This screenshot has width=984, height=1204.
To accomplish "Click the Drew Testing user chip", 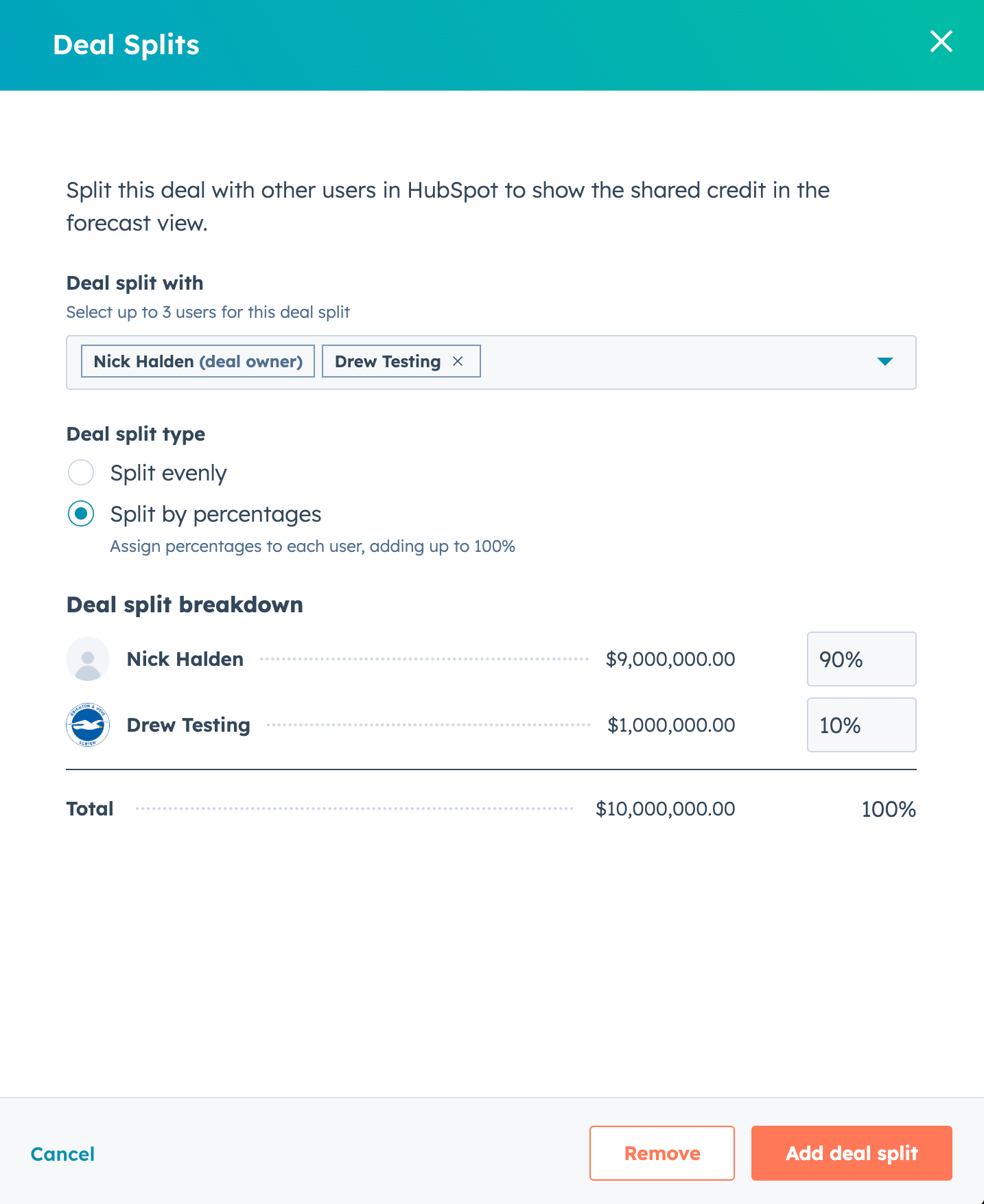I will pyautogui.click(x=386, y=360).
